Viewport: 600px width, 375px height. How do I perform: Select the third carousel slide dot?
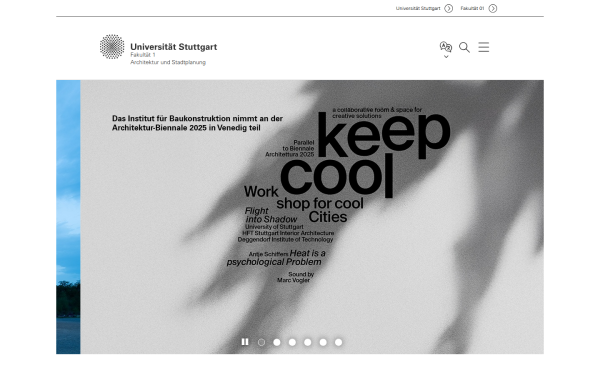(x=292, y=342)
